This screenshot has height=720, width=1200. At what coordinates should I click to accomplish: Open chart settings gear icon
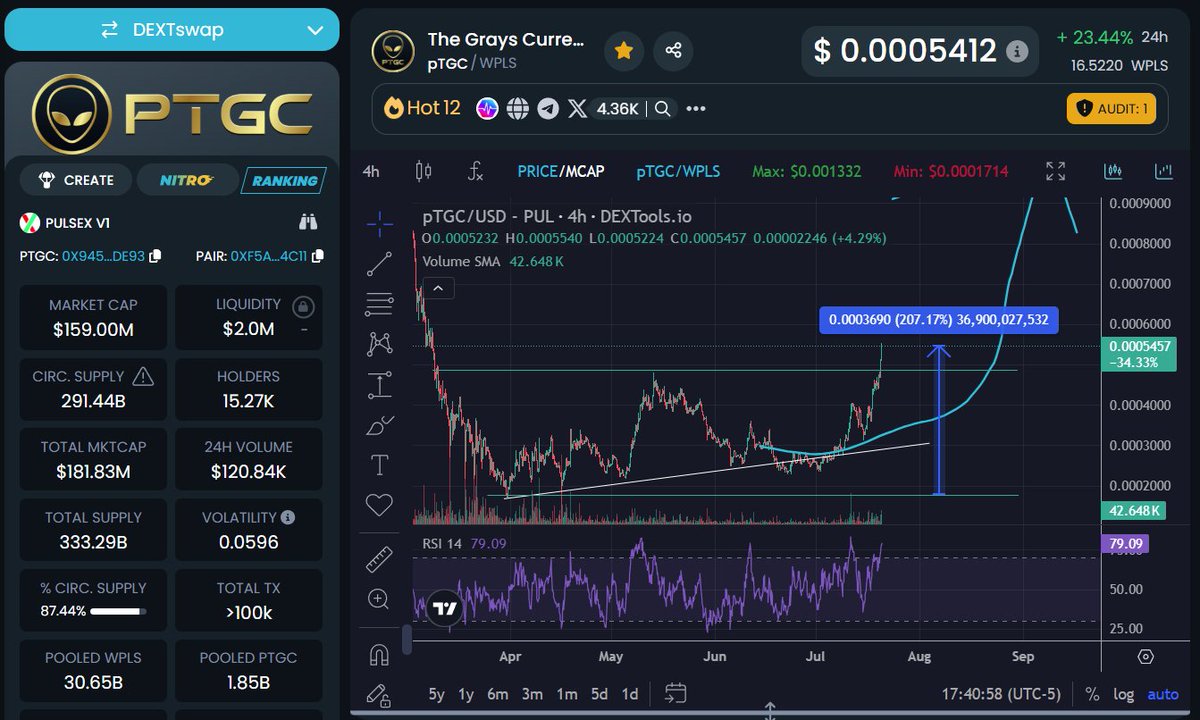(1146, 657)
